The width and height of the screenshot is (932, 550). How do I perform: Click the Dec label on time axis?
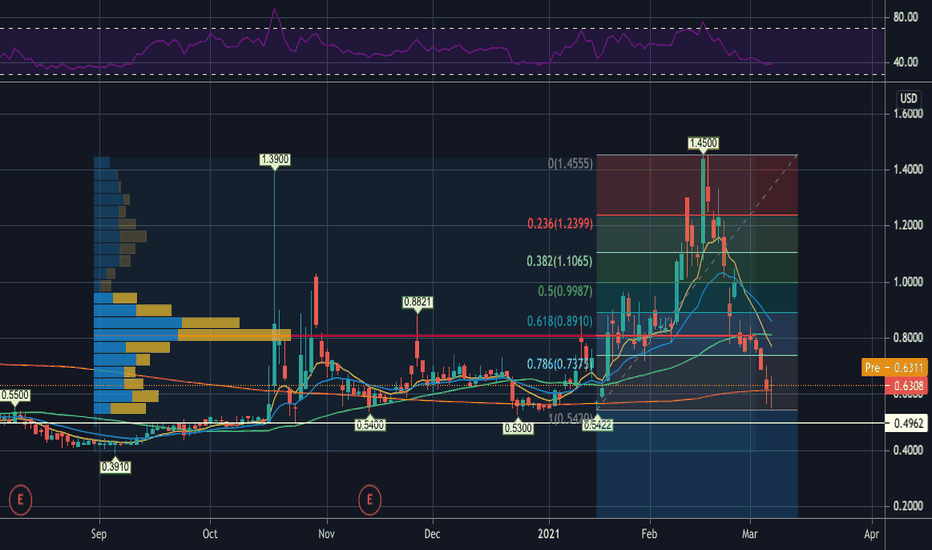432,534
